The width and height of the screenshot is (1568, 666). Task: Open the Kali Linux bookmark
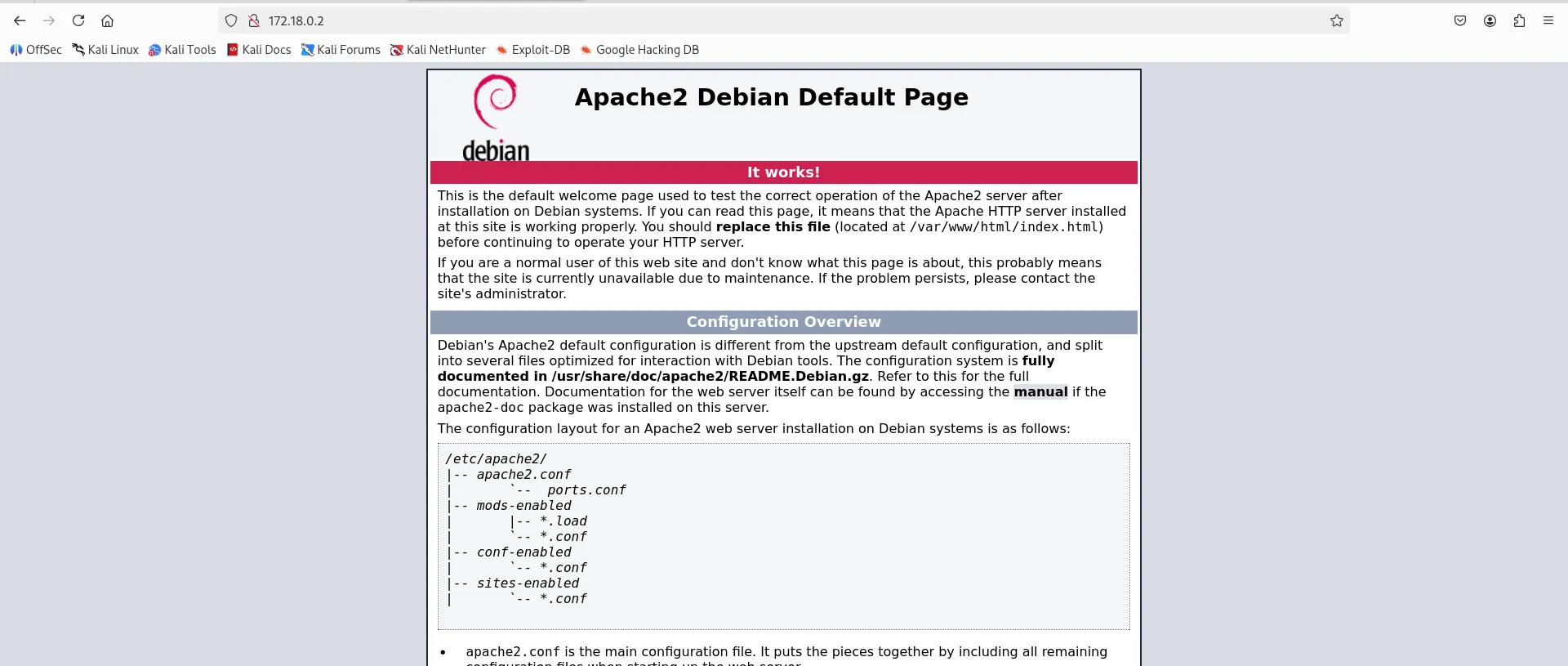105,50
